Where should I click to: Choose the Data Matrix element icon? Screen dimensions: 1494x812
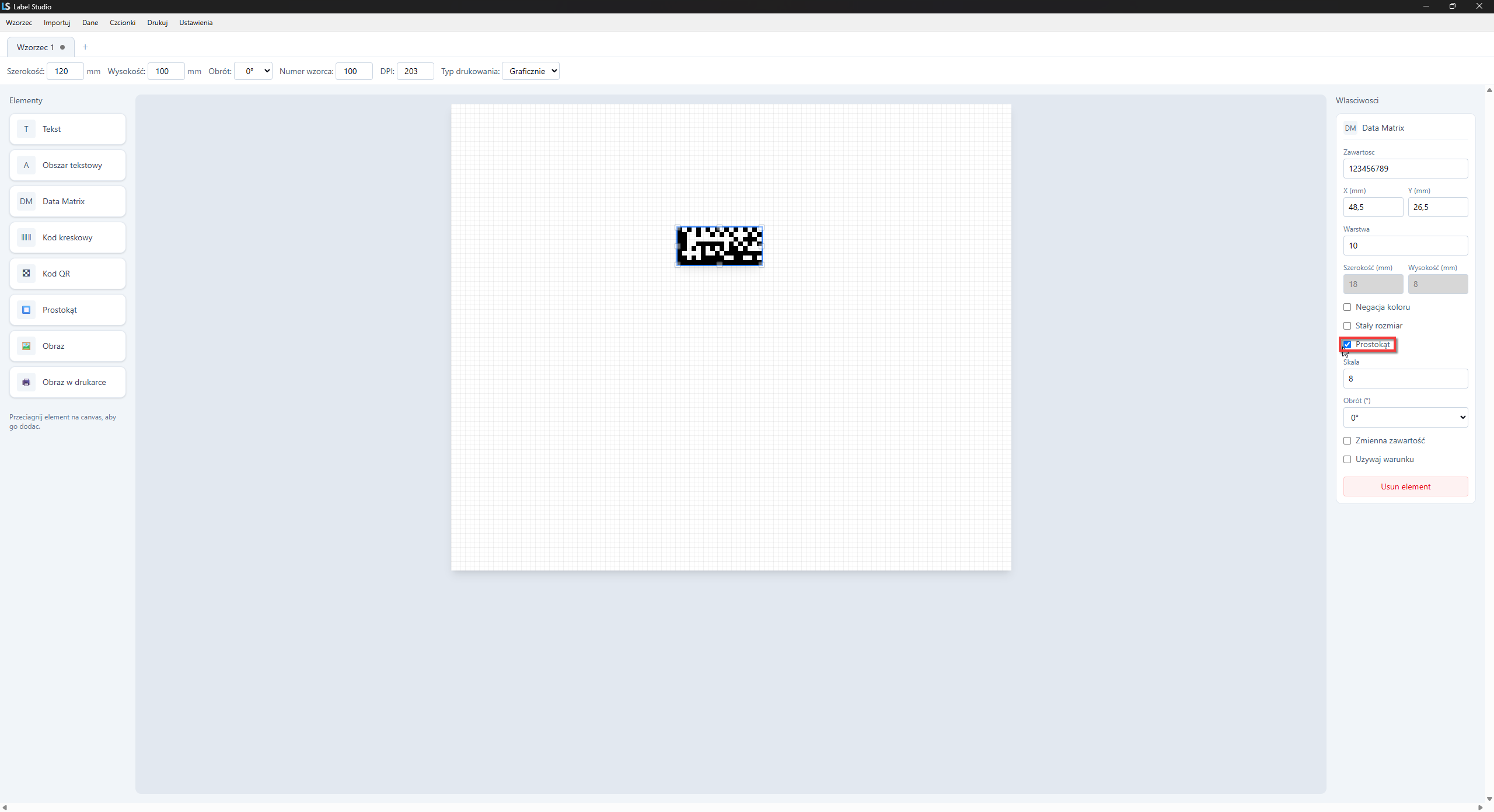26,201
